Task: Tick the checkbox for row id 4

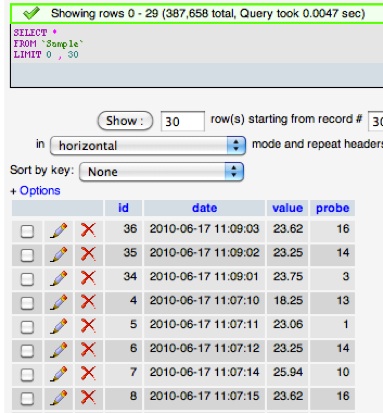Action: 27,303
